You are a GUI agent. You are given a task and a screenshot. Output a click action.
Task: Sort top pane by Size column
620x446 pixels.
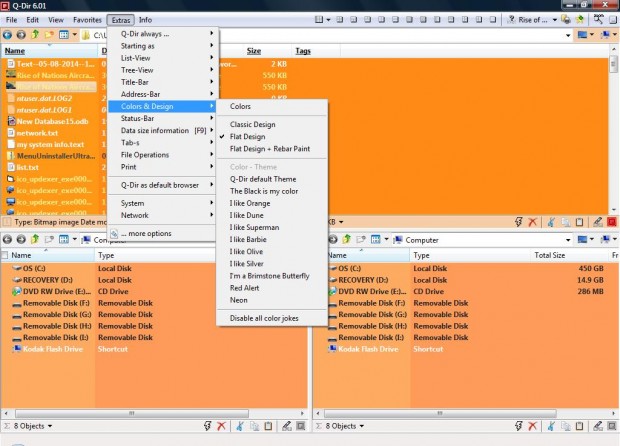tap(253, 51)
